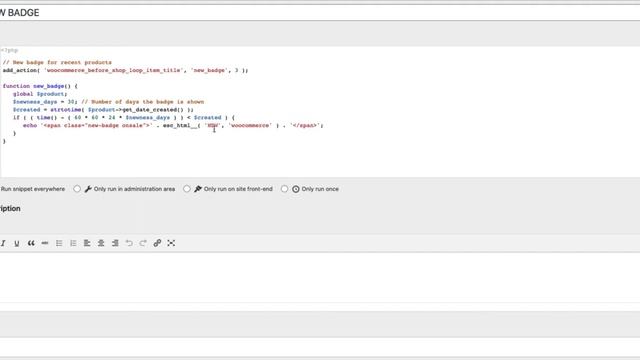Center-align description text
This screenshot has height=360, width=640.
tap(101, 243)
